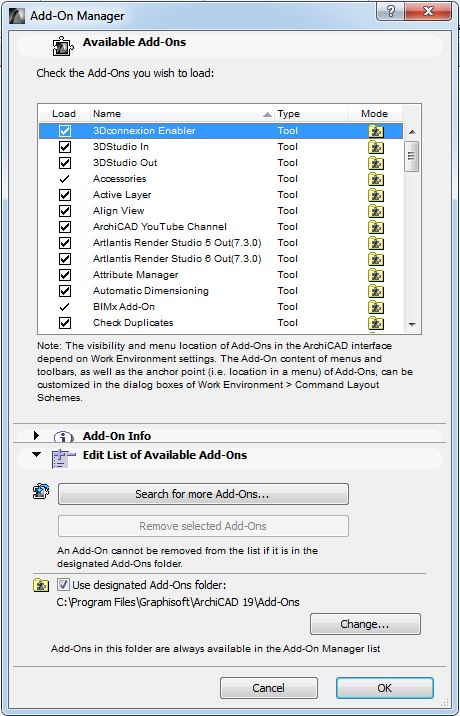Click Mode icon for Artlantis Render Studio 6
This screenshot has height=716, width=460.
pos(376,259)
